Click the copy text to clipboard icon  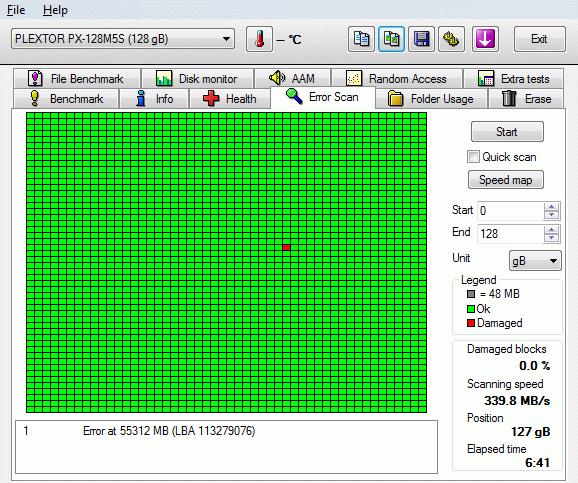tap(361, 39)
